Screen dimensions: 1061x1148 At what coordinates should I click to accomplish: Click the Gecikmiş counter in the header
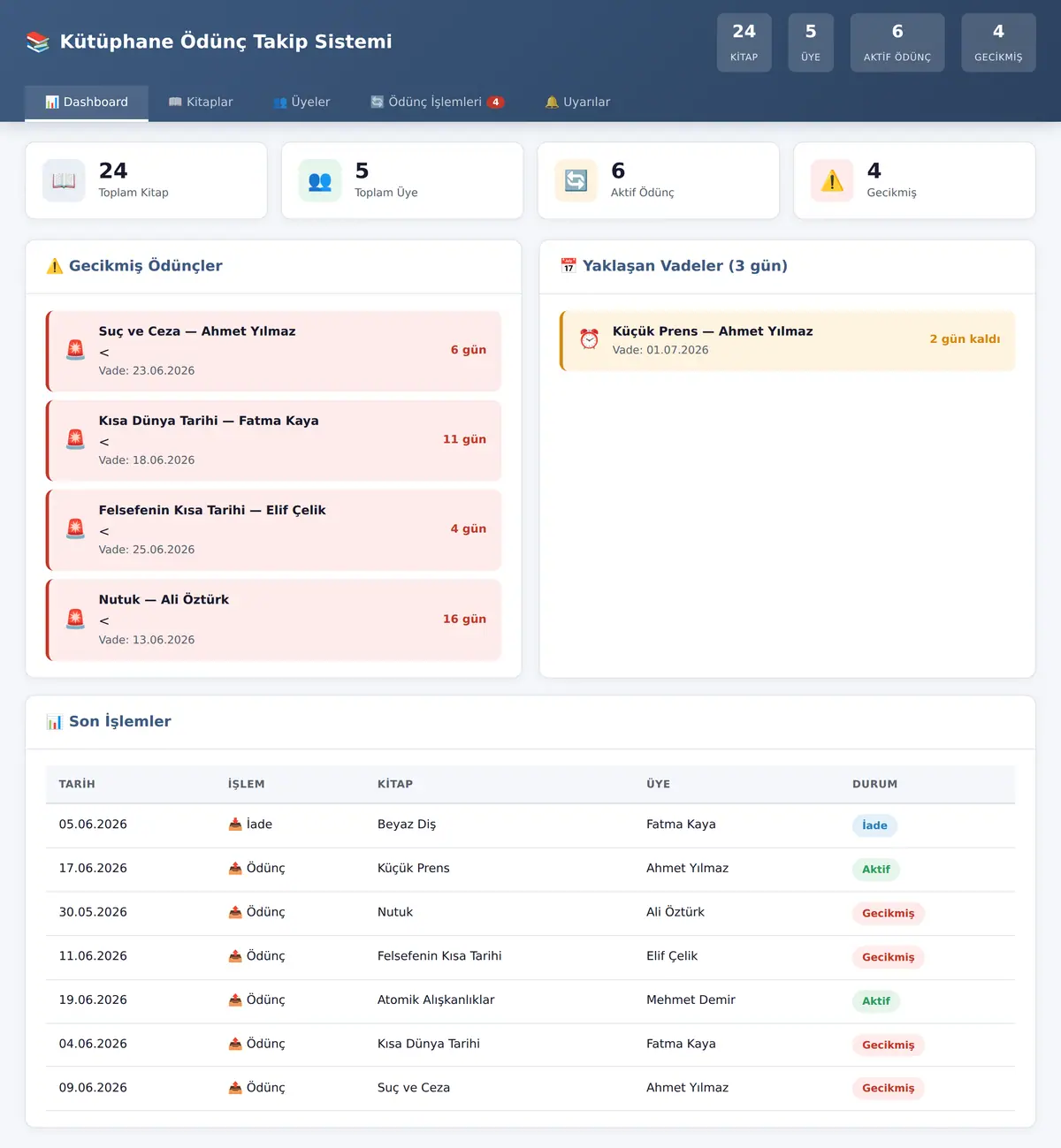(998, 42)
